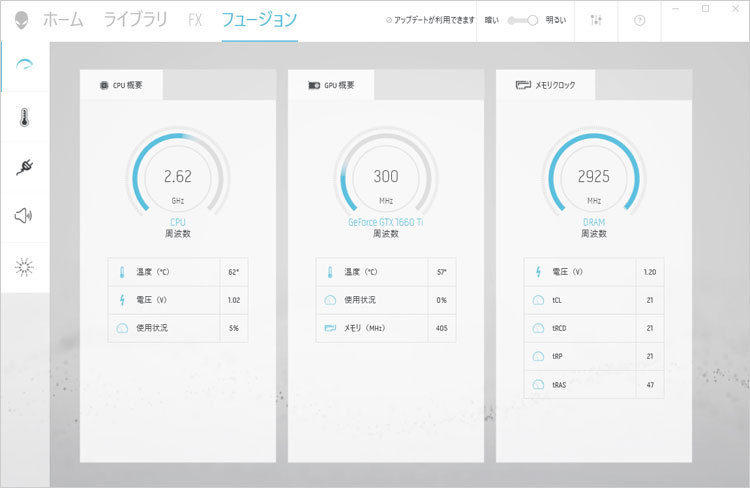Open the overclocking gauge sidebar icon
750x488 pixels.
tap(24, 66)
